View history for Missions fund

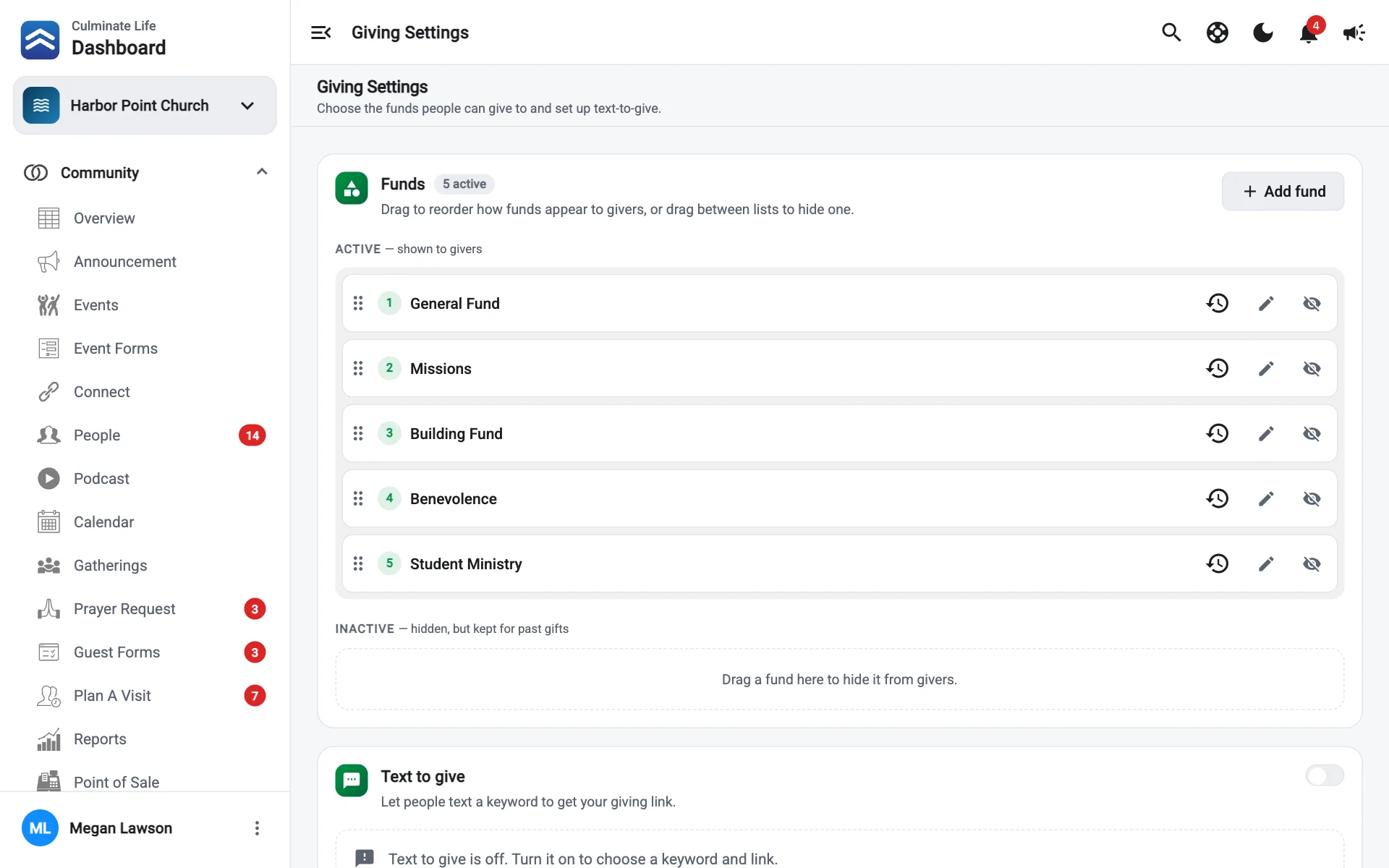(x=1218, y=368)
